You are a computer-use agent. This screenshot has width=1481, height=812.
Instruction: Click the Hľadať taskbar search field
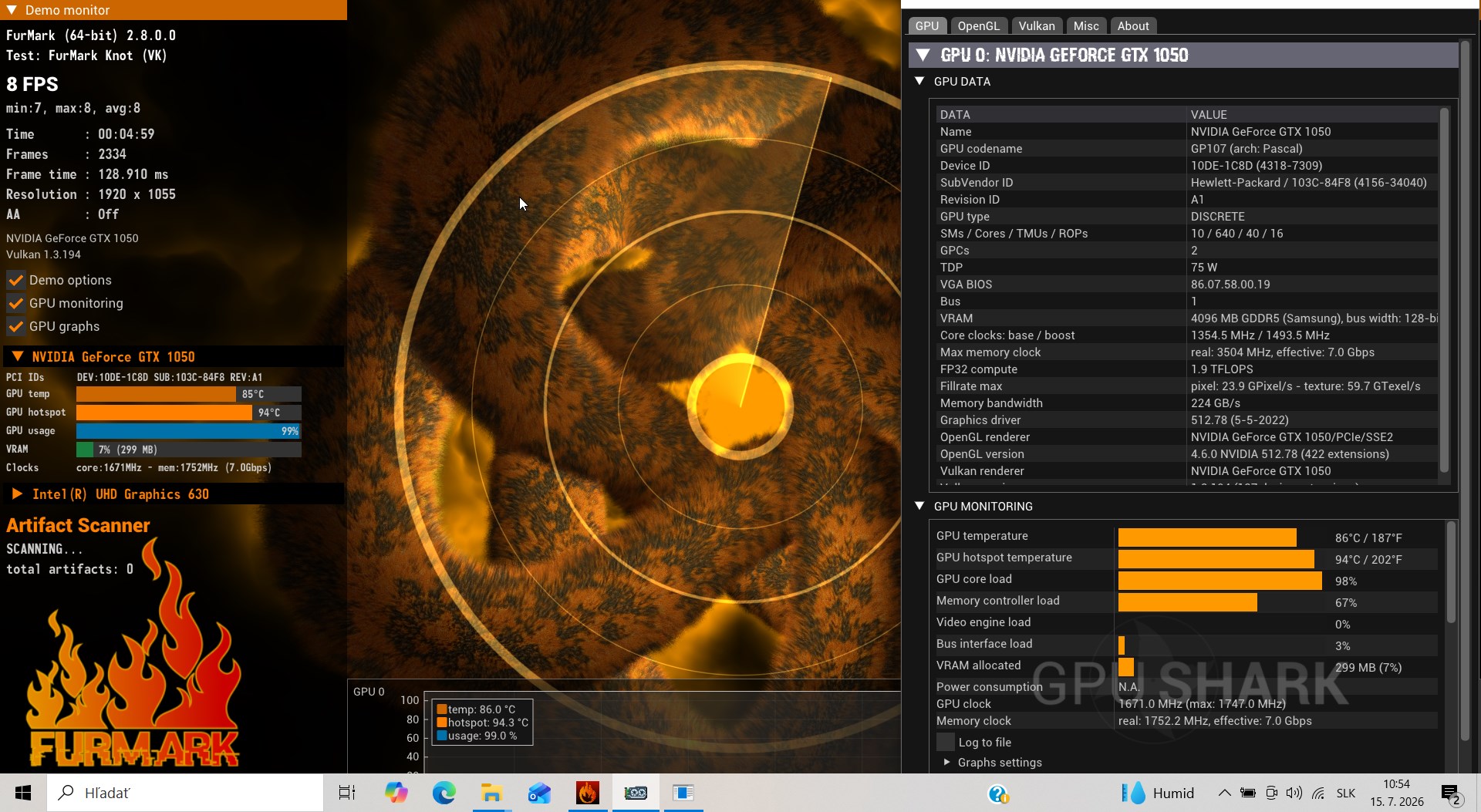click(x=185, y=793)
